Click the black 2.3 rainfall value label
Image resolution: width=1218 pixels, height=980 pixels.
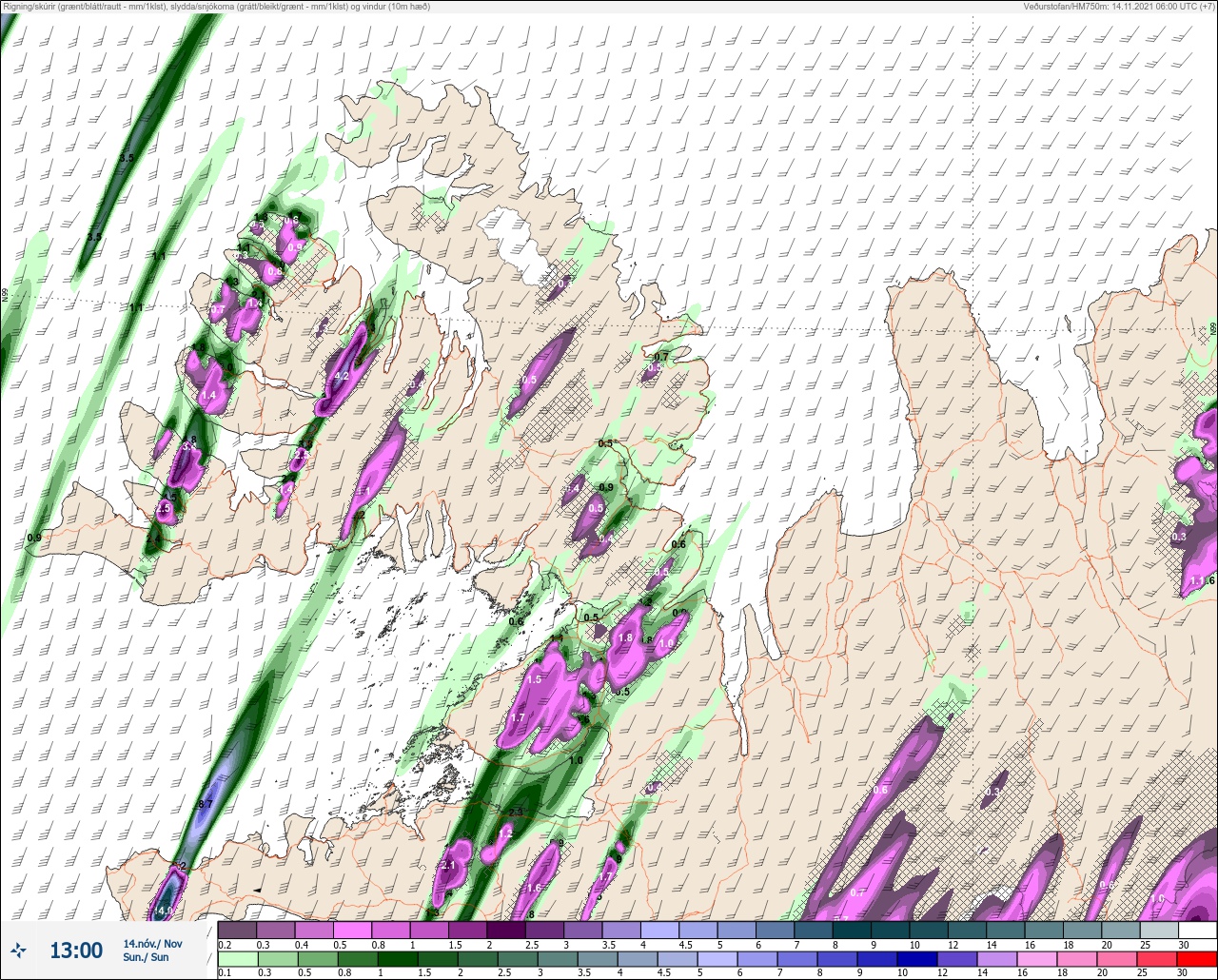[x=517, y=812]
